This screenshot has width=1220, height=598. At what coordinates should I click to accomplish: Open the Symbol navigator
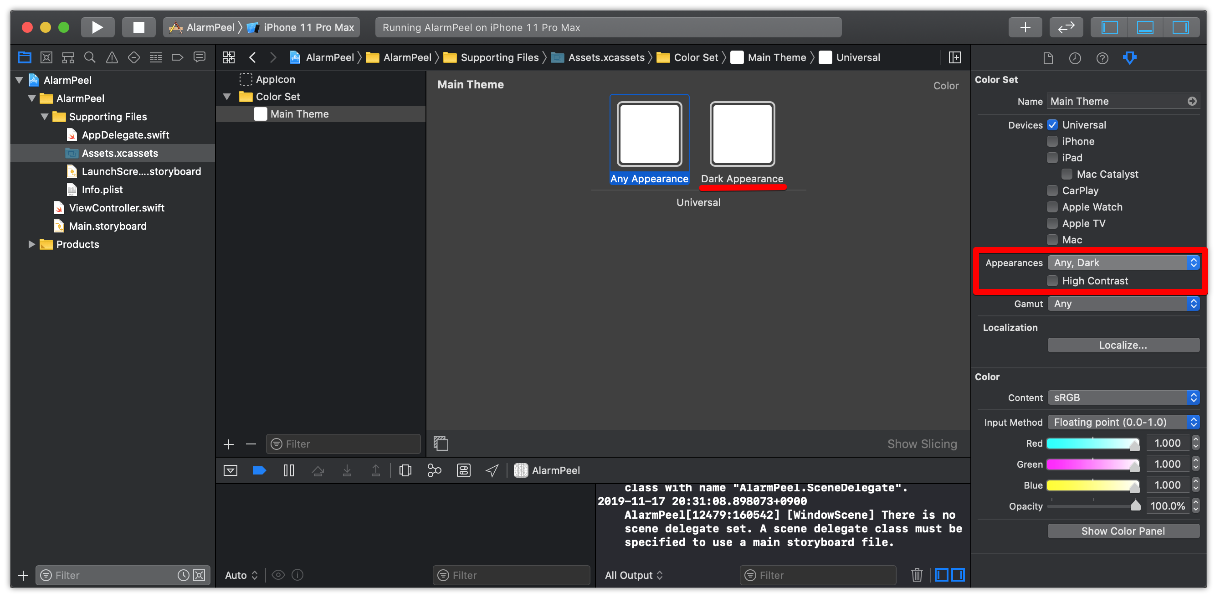coord(68,58)
